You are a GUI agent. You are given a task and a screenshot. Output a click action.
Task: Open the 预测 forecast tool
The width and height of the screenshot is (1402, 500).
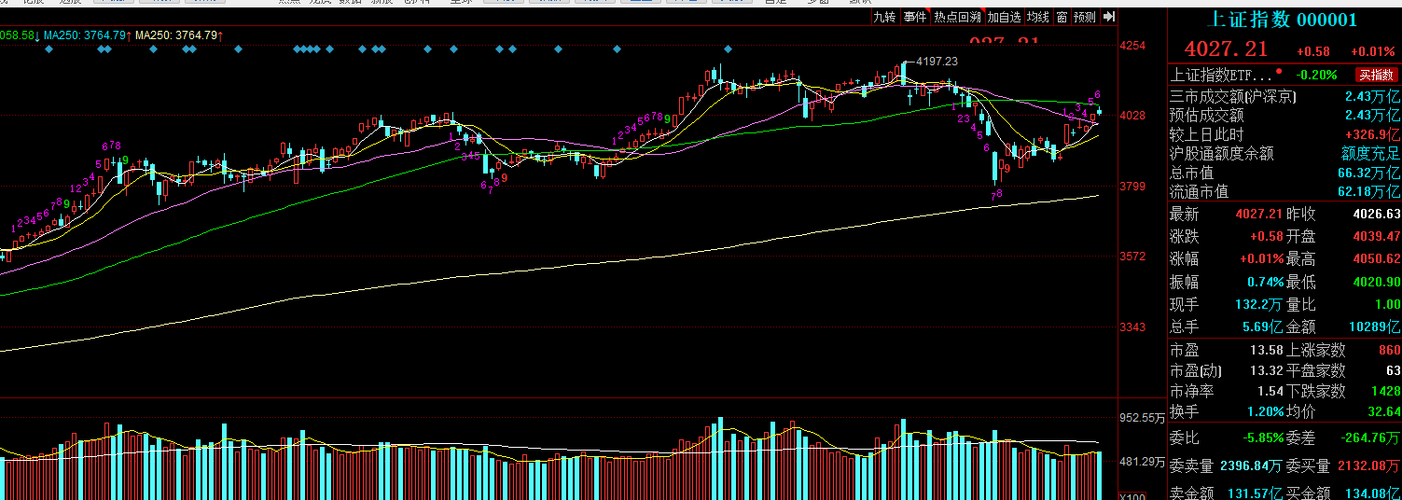point(1085,17)
